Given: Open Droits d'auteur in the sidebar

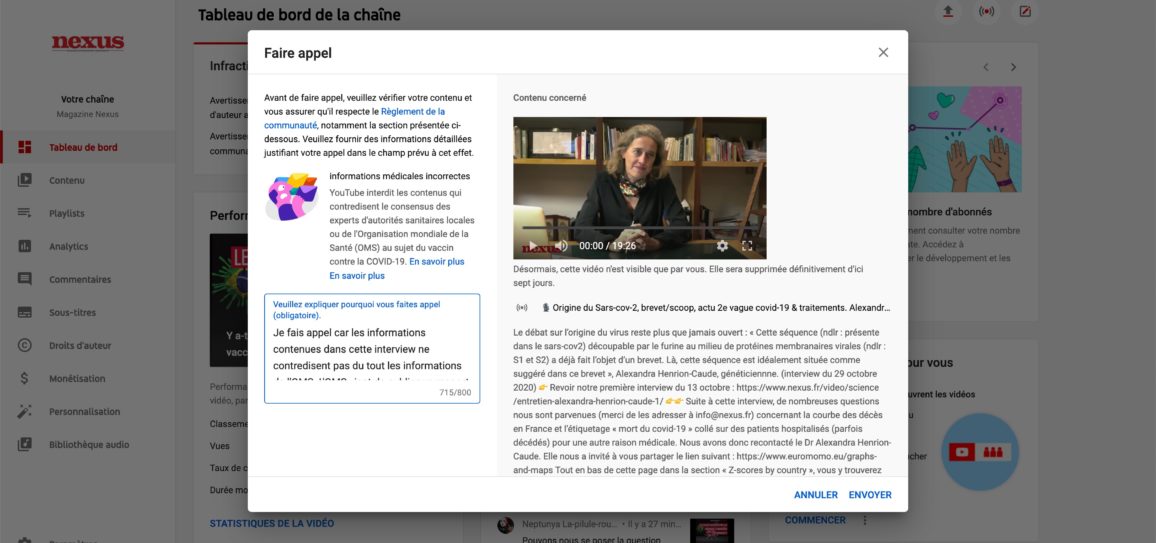Looking at the screenshot, I should (87, 346).
